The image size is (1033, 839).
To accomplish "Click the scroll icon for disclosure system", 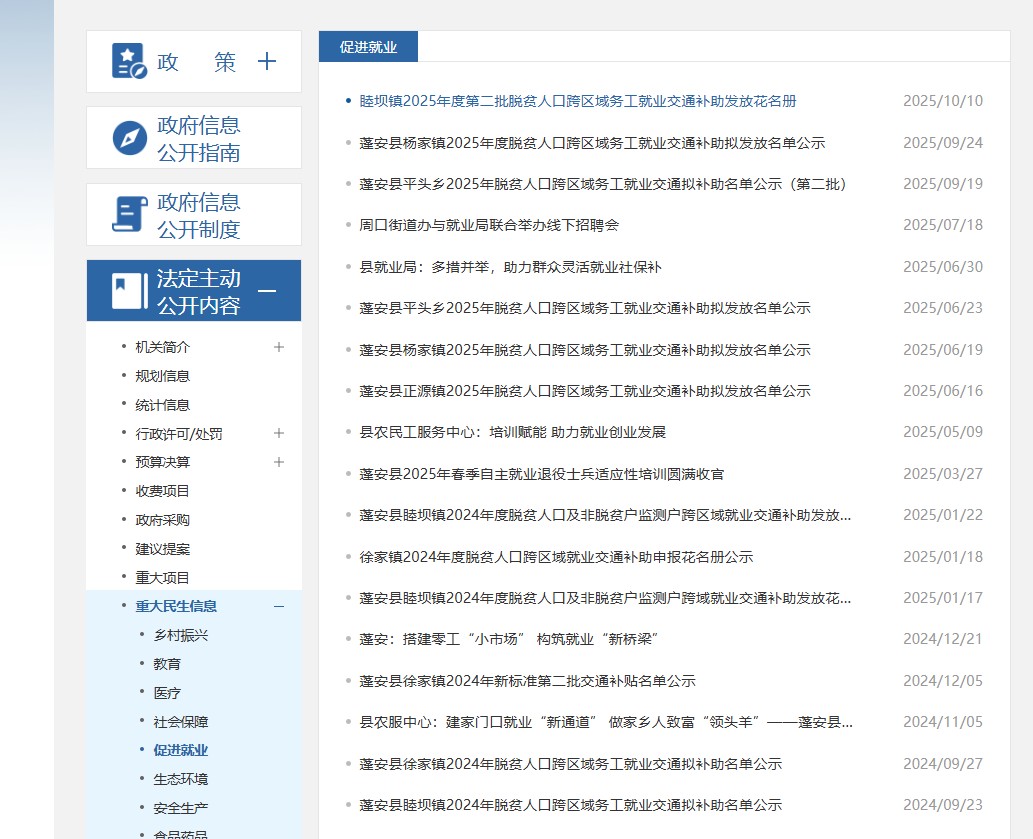I will point(129,215).
